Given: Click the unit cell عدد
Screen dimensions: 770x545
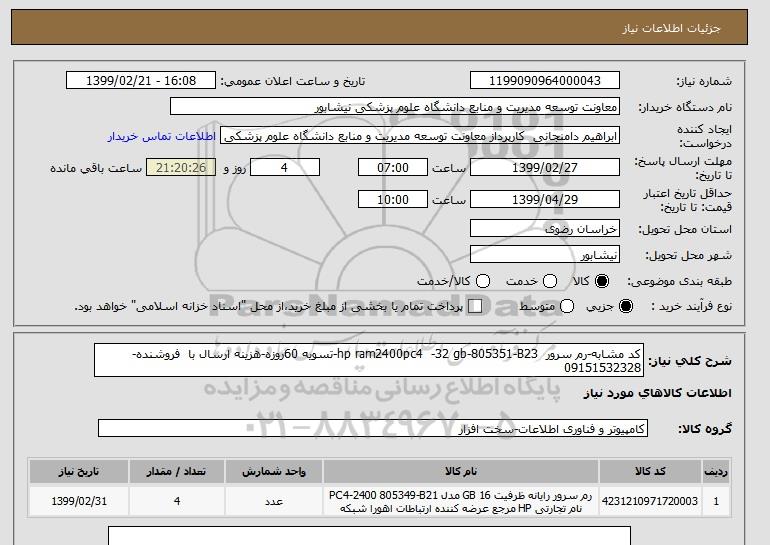Looking at the screenshot, I should [274, 501].
